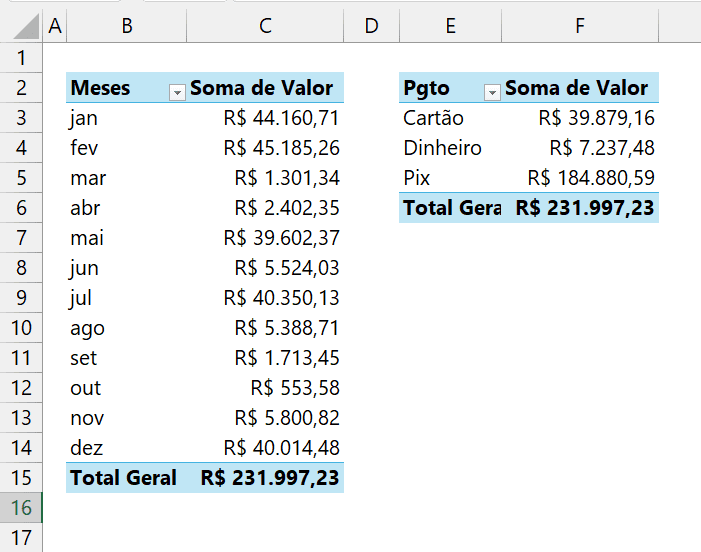
Task: Click the jan value cell R$ 44.160,71
Action: 265,118
